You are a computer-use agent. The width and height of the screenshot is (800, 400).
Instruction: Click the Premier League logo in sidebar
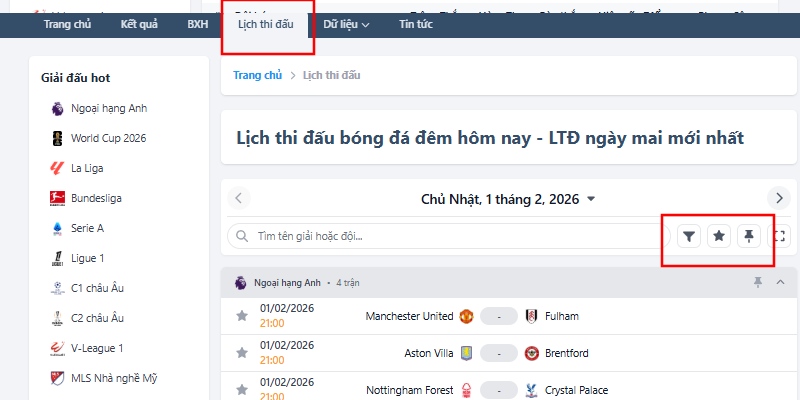tap(57, 109)
